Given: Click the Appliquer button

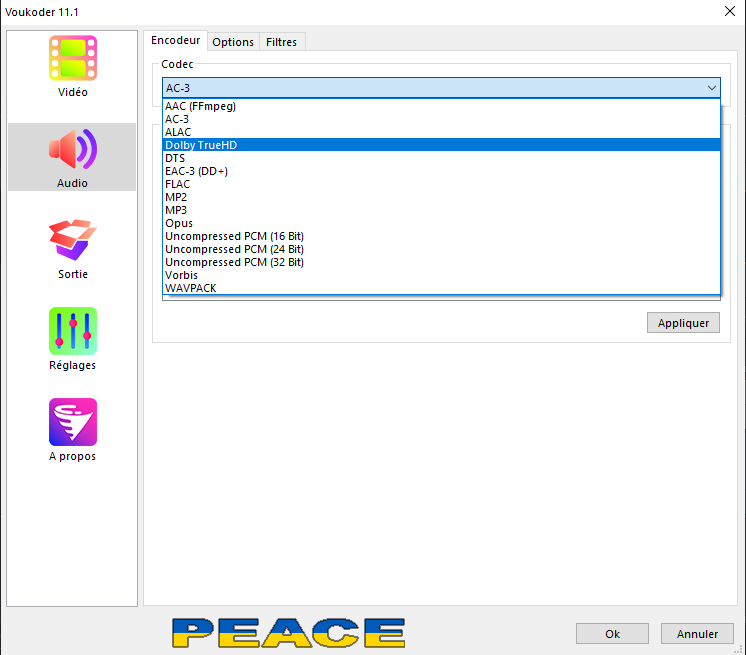Looking at the screenshot, I should [x=683, y=323].
